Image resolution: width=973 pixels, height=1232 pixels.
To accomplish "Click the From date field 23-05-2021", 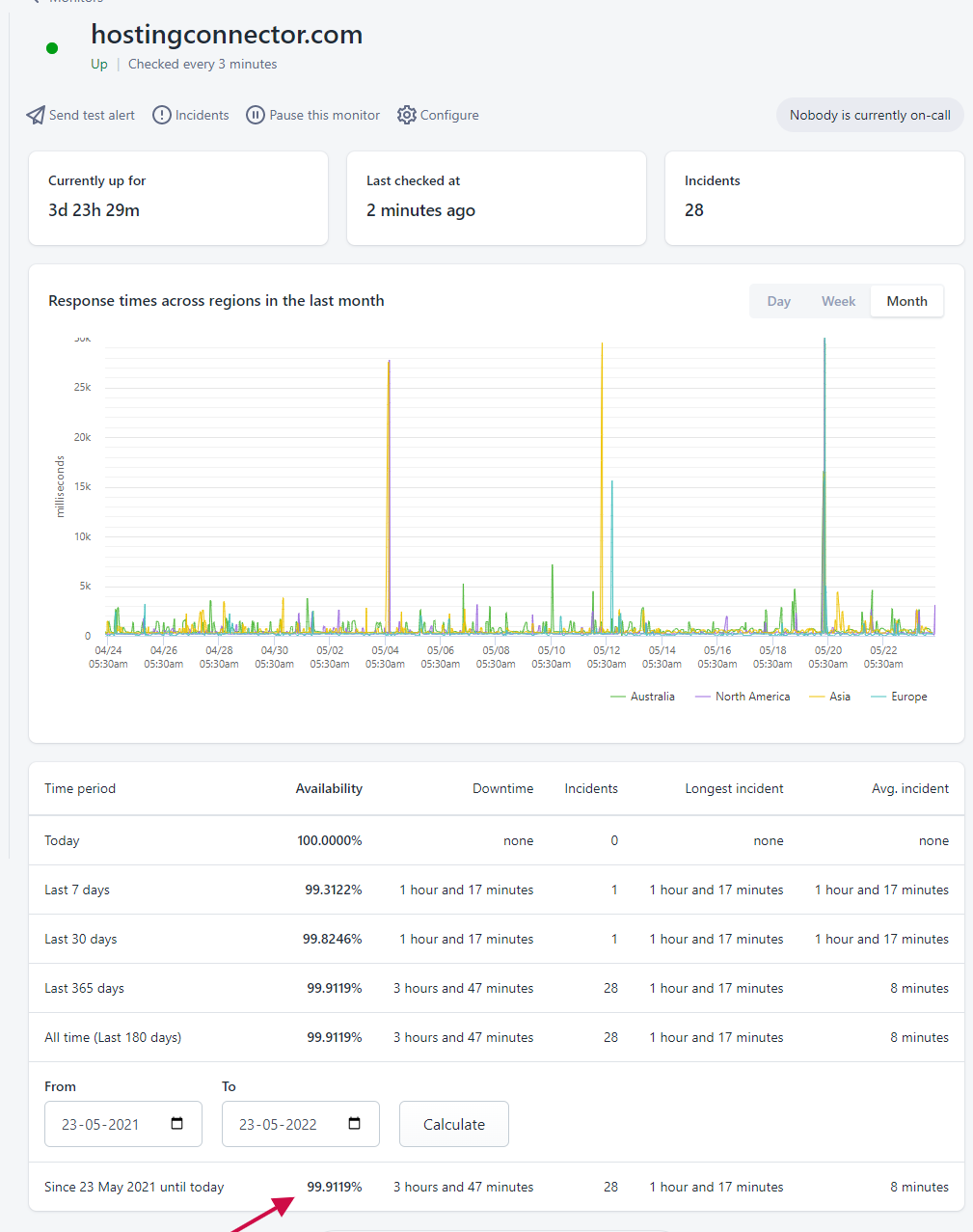I will [x=123, y=1124].
